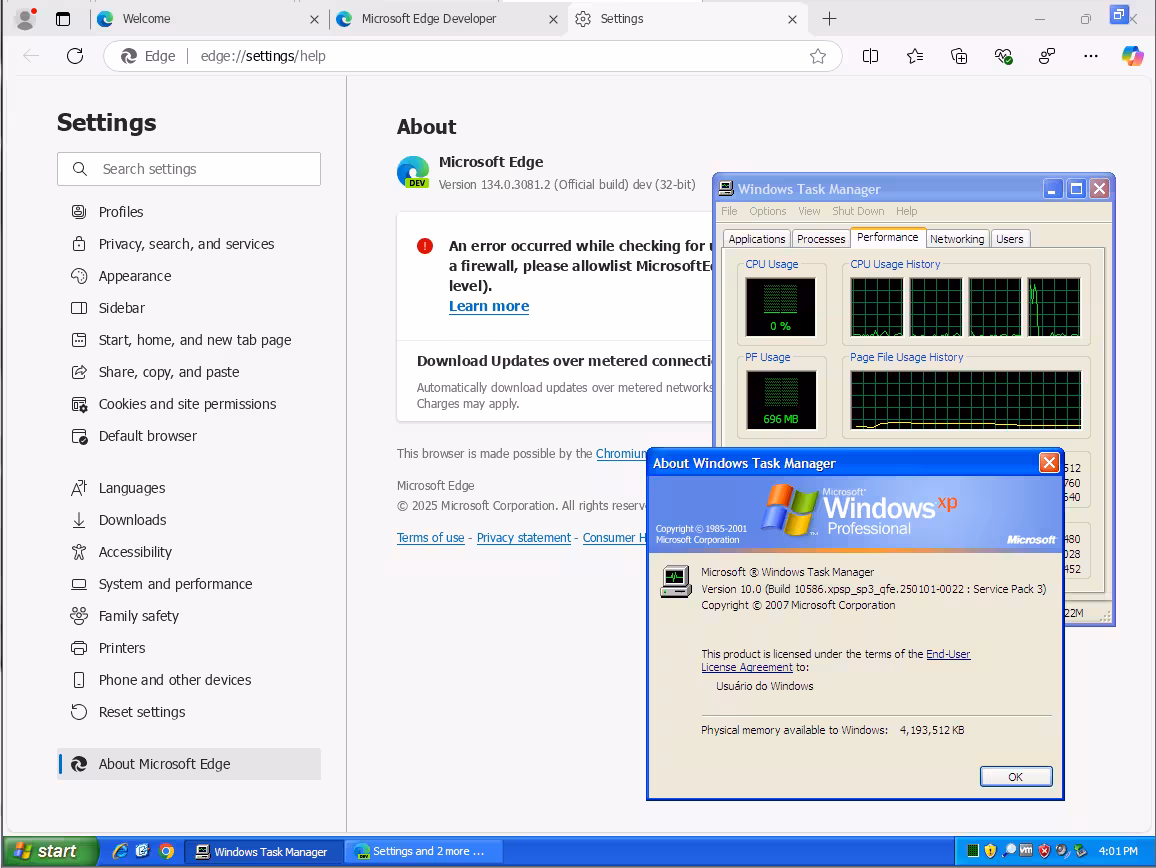Click the address bar URL
The width and height of the screenshot is (1156, 868).
(263, 56)
